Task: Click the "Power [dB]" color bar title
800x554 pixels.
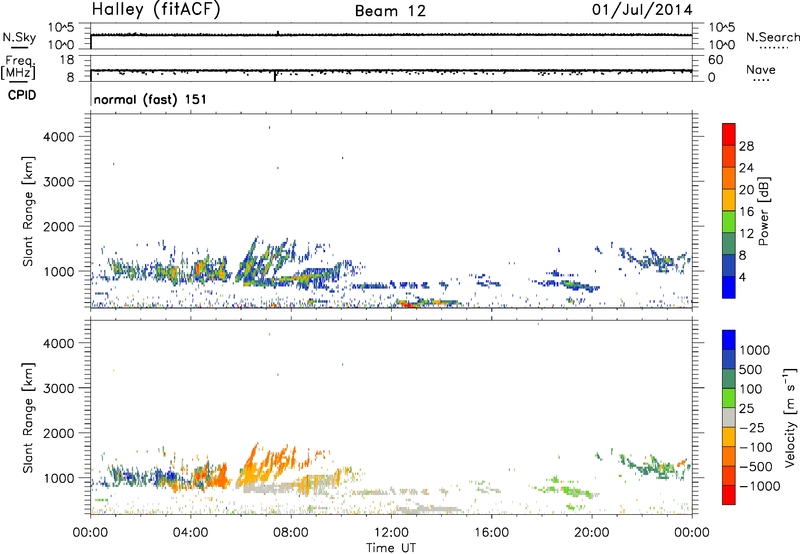Action: tap(764, 211)
